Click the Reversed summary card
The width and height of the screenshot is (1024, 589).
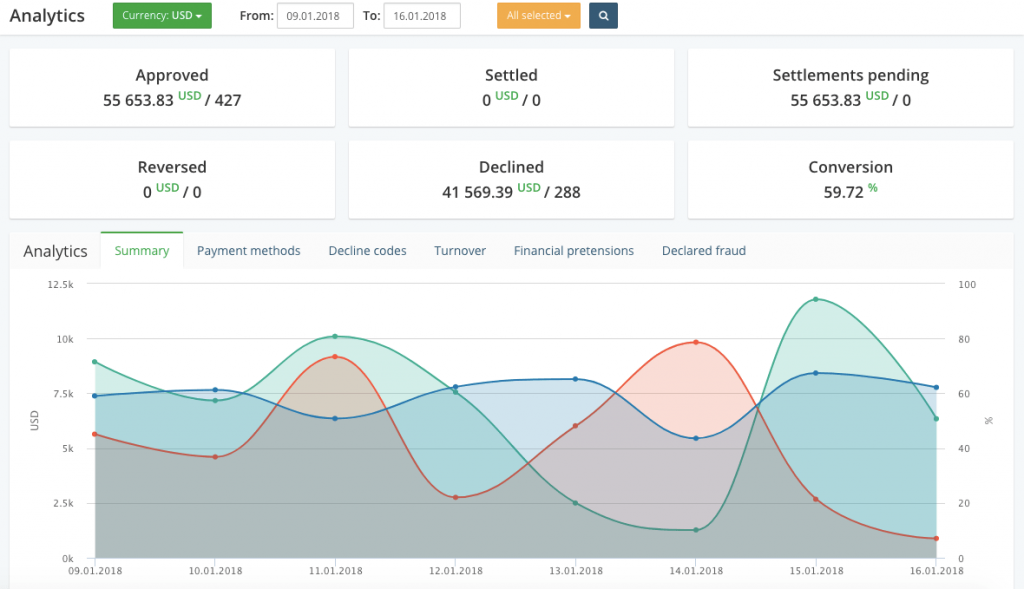click(172, 179)
